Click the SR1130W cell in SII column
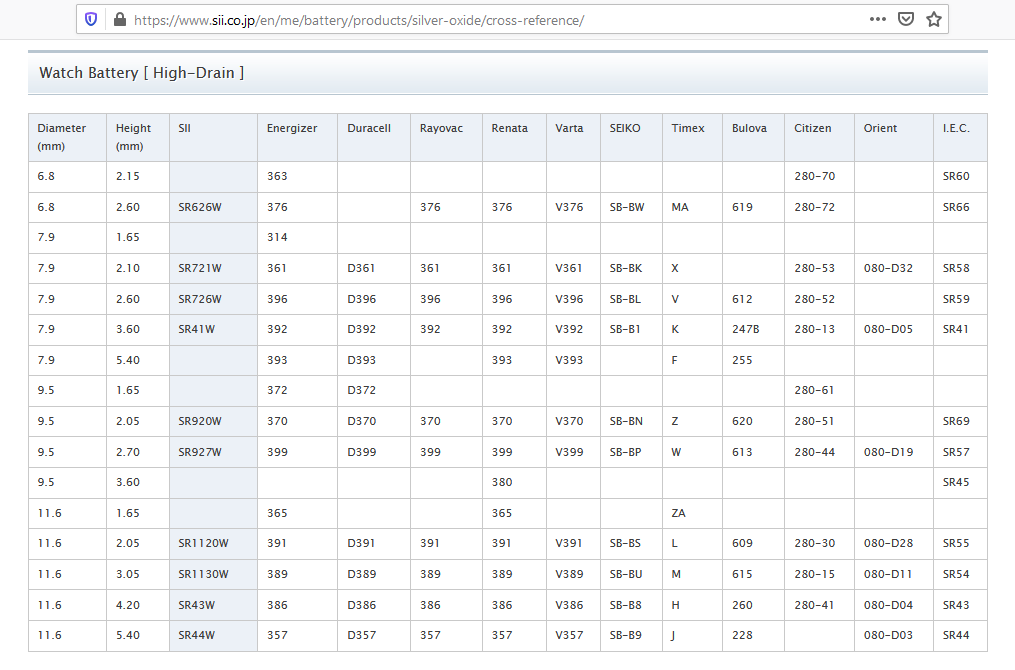This screenshot has width=1015, height=670. point(203,574)
